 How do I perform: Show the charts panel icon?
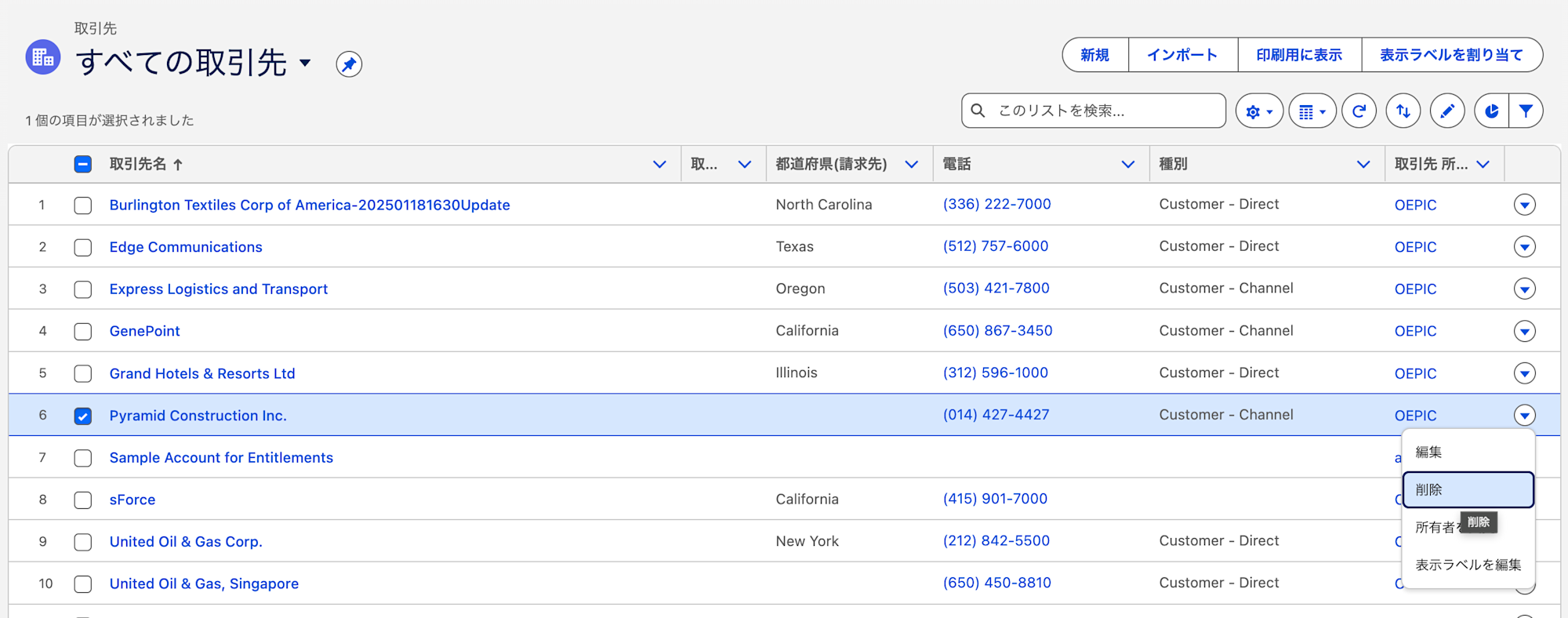(1491, 111)
